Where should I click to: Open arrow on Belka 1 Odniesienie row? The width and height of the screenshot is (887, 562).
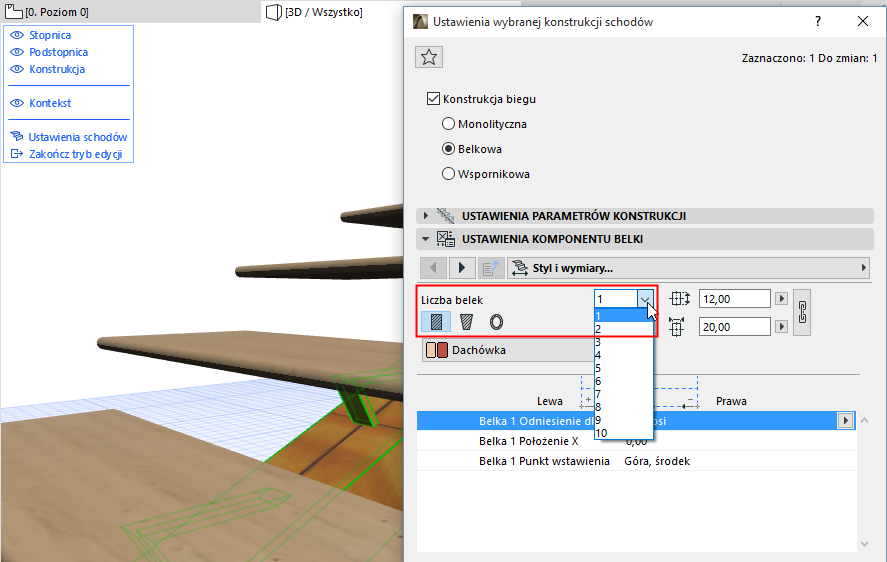tap(845, 421)
